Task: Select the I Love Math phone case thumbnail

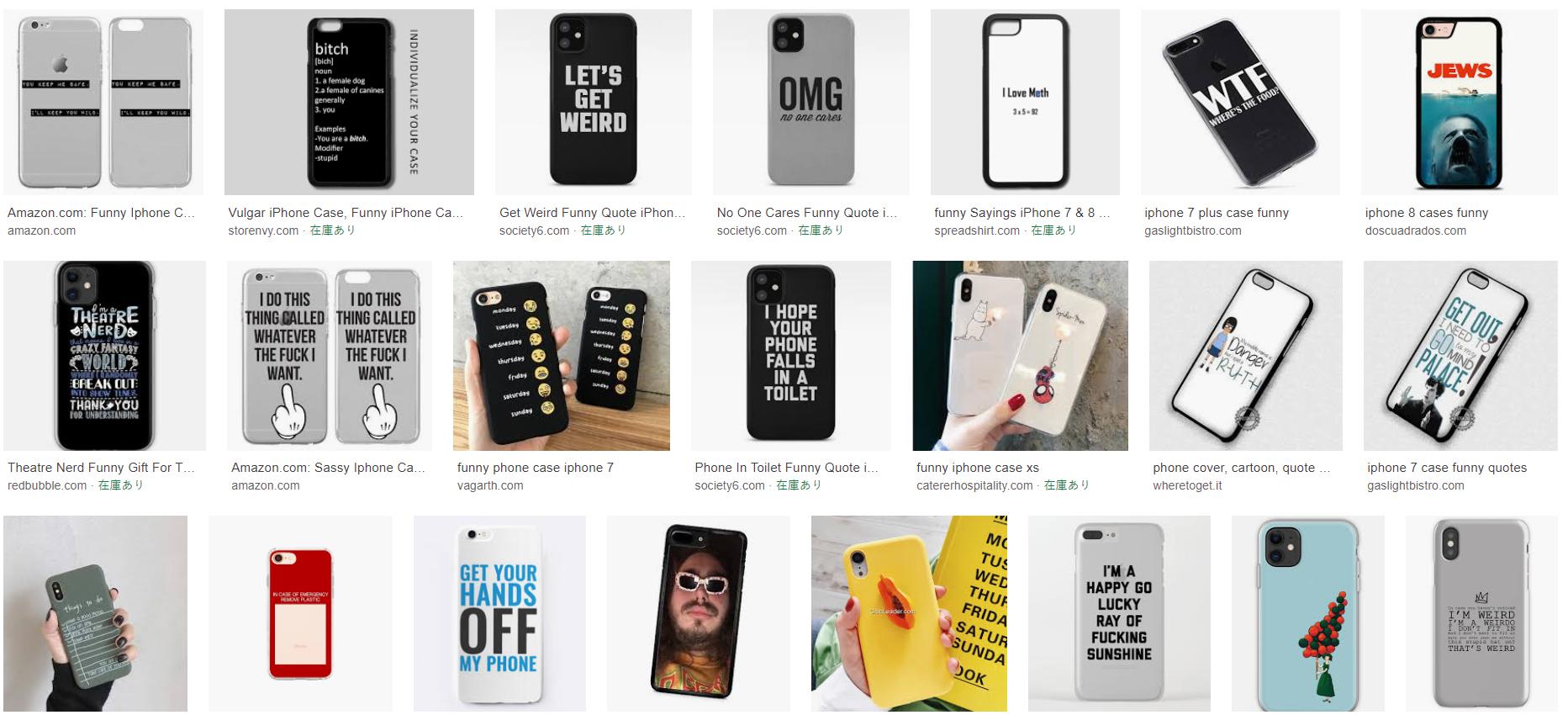Action: pos(1025,102)
